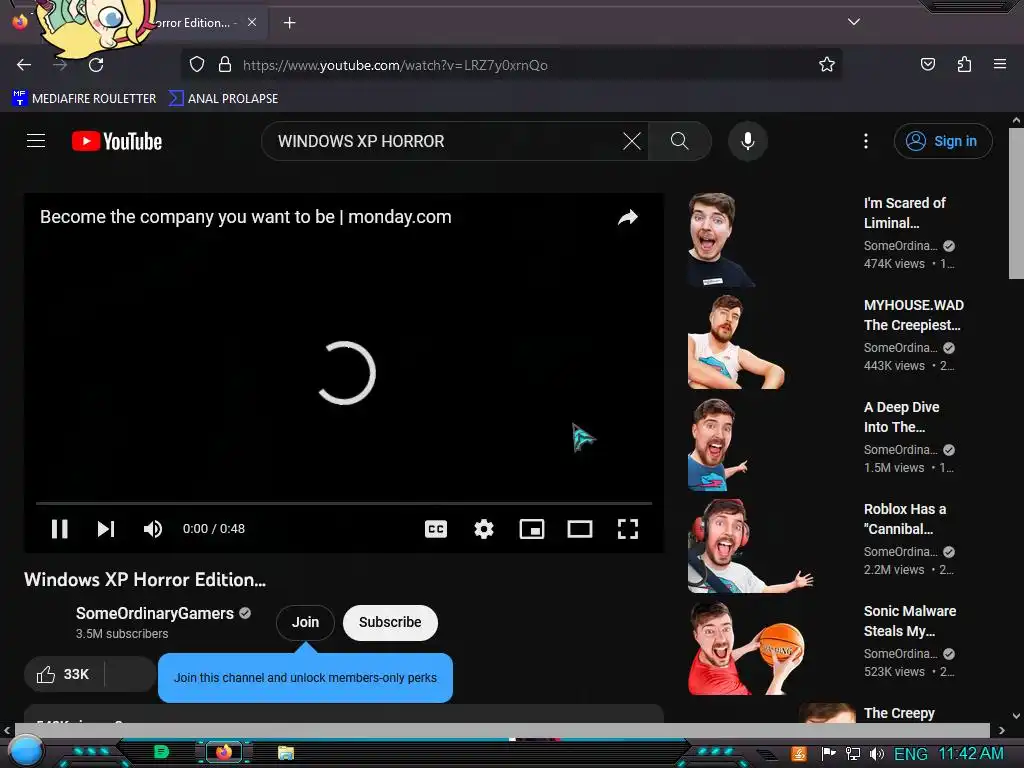Open the ANAL PROLAPSE bookmark
This screenshot has width=1024, height=768.
pyautogui.click(x=223, y=99)
